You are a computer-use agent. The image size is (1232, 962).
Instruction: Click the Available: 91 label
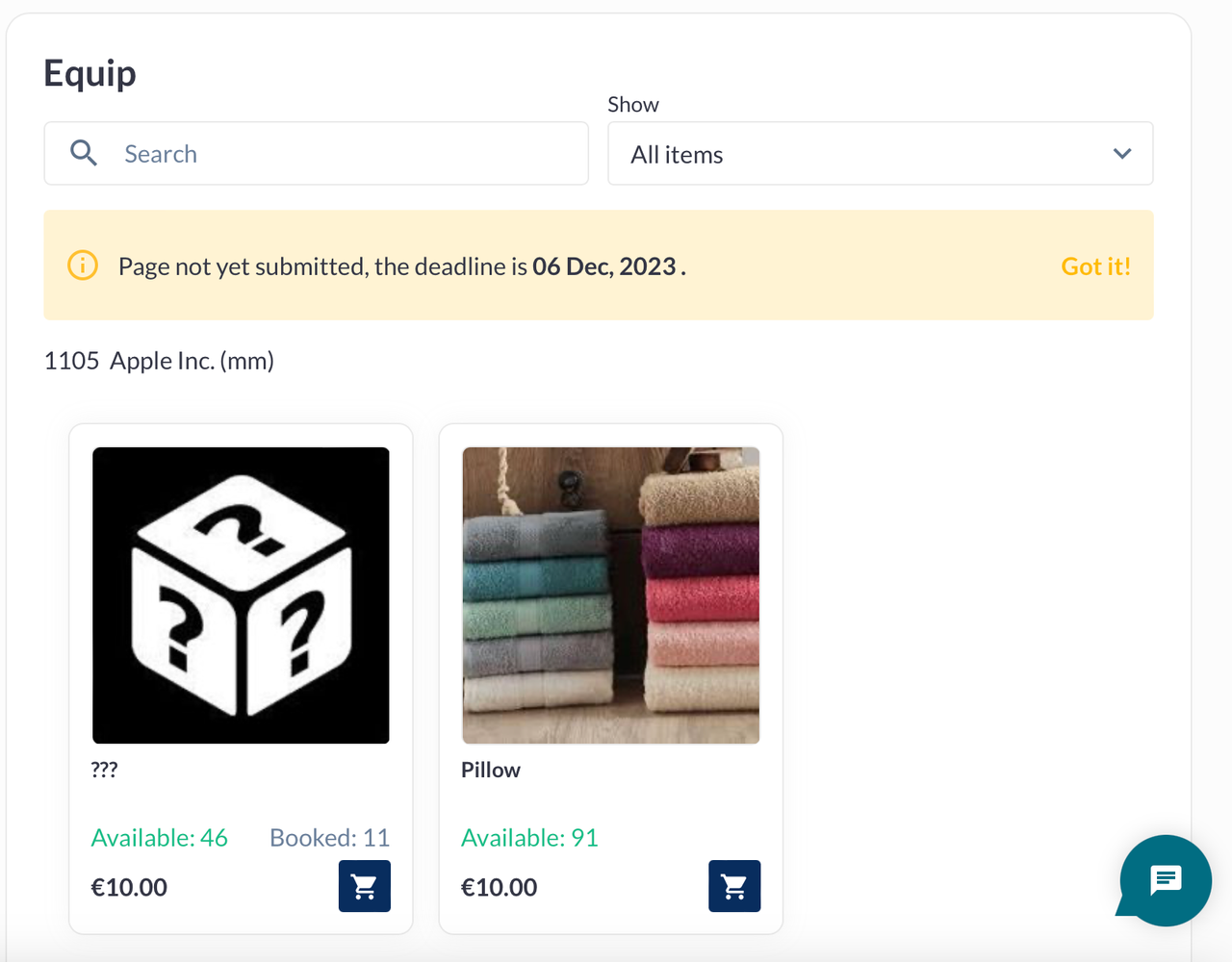click(529, 838)
